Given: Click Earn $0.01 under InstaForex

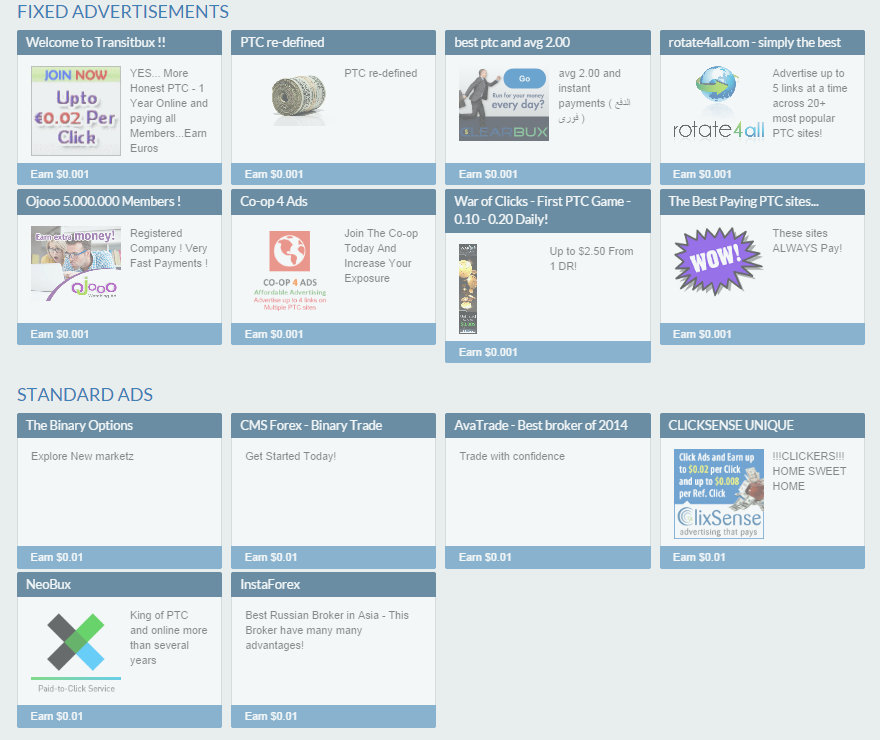Looking at the screenshot, I should point(271,716).
